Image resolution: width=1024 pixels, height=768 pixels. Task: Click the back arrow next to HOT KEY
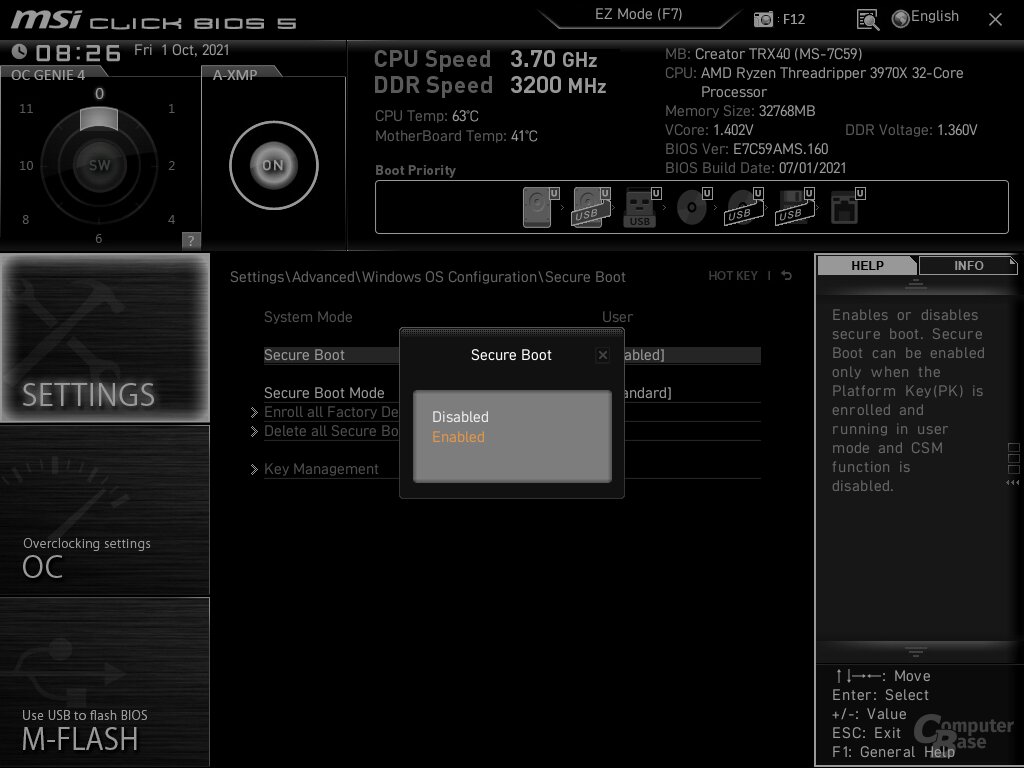click(x=787, y=276)
